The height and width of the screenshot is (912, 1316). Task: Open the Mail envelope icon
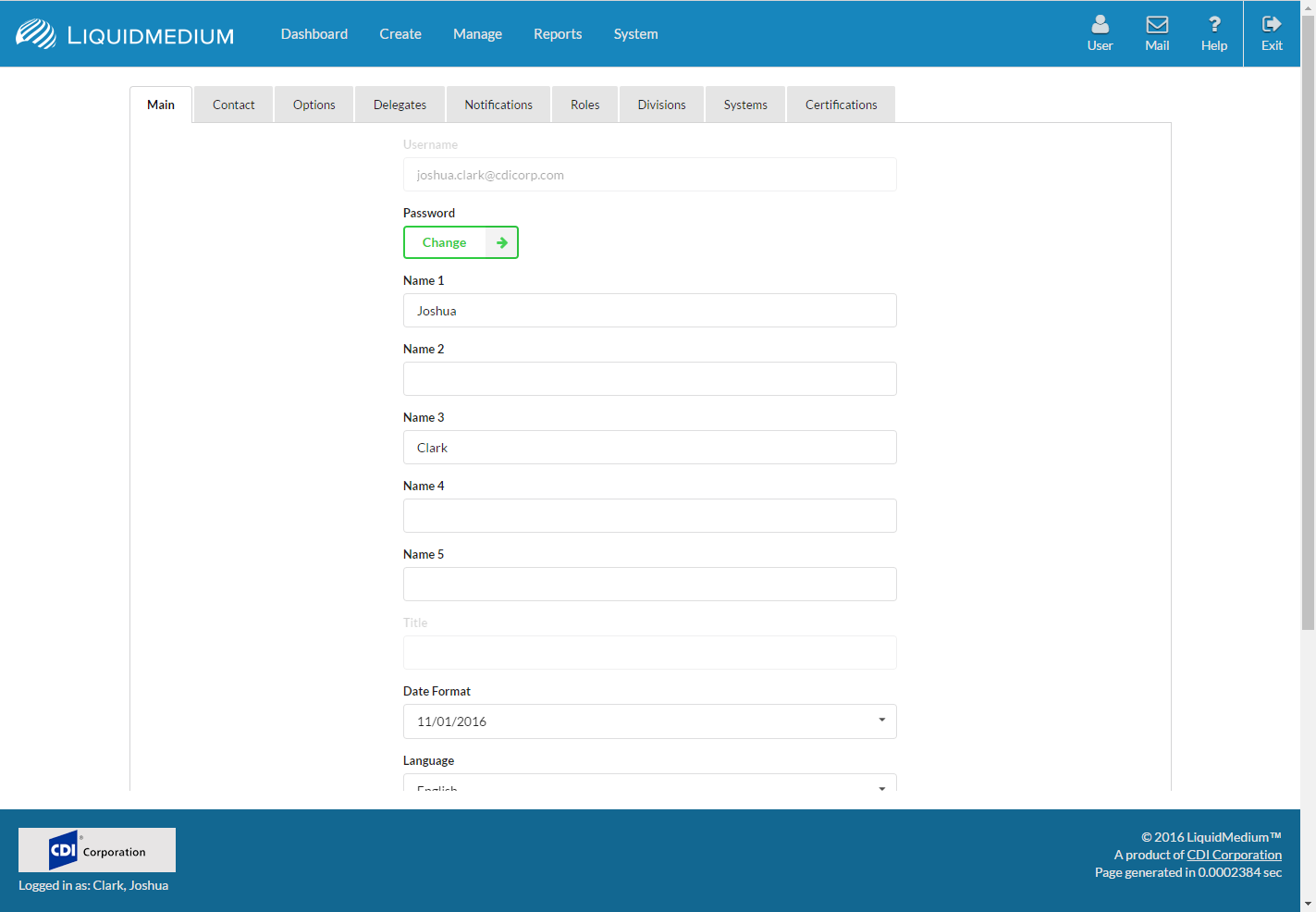(x=1157, y=25)
